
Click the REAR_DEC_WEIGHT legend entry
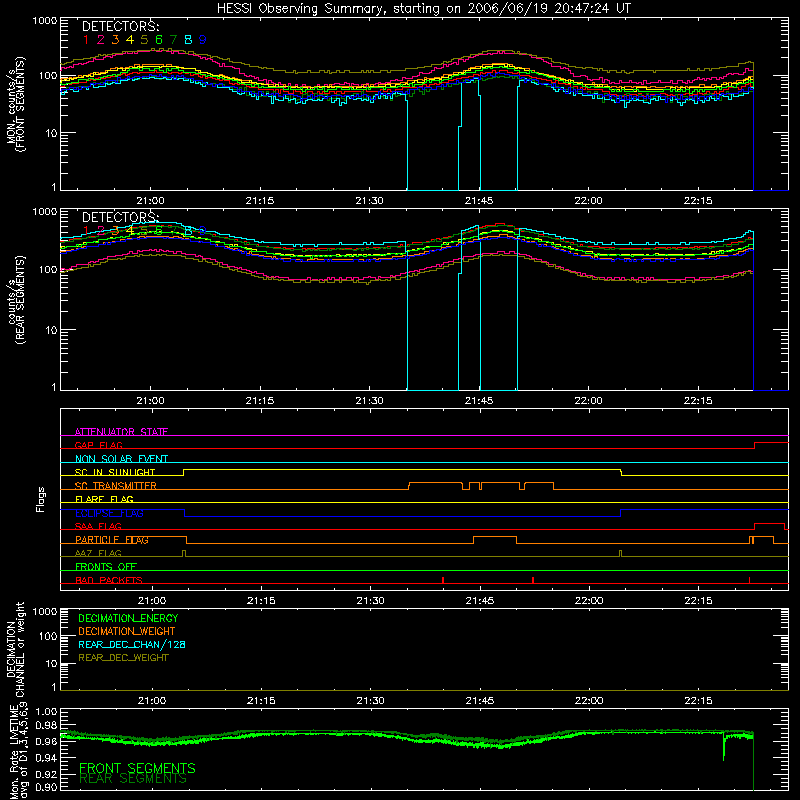point(123,658)
